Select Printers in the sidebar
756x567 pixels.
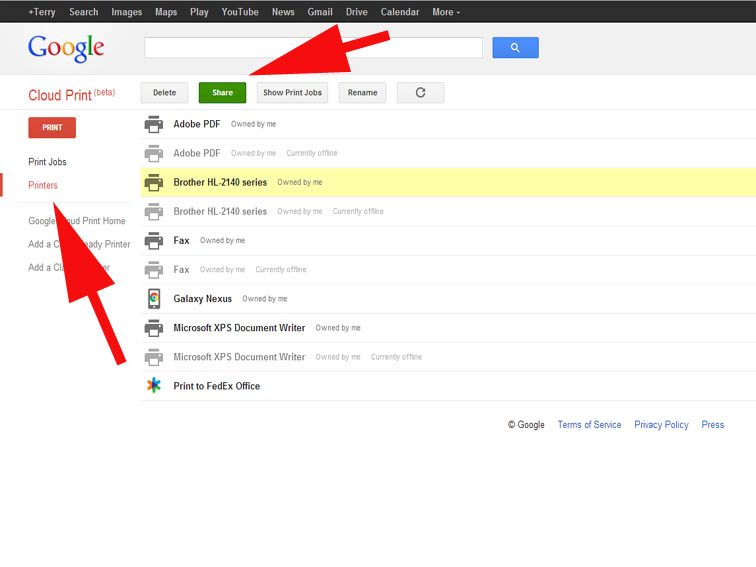point(43,185)
